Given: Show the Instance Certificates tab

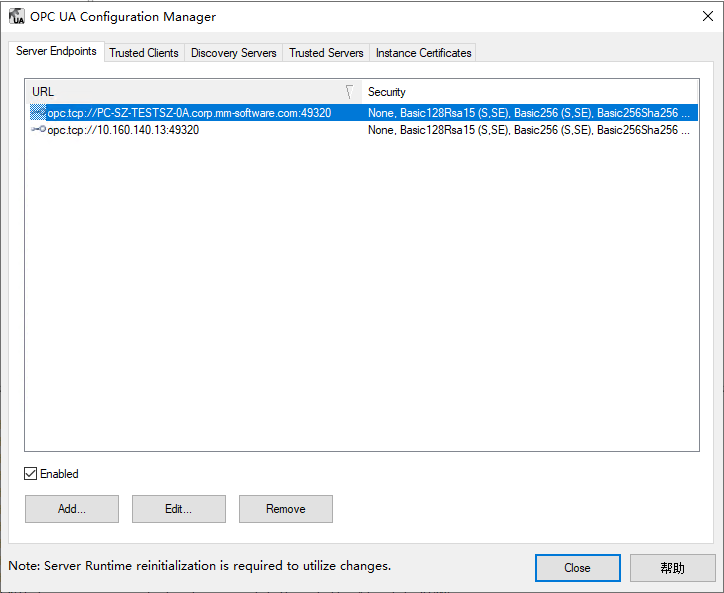Looking at the screenshot, I should (x=423, y=53).
